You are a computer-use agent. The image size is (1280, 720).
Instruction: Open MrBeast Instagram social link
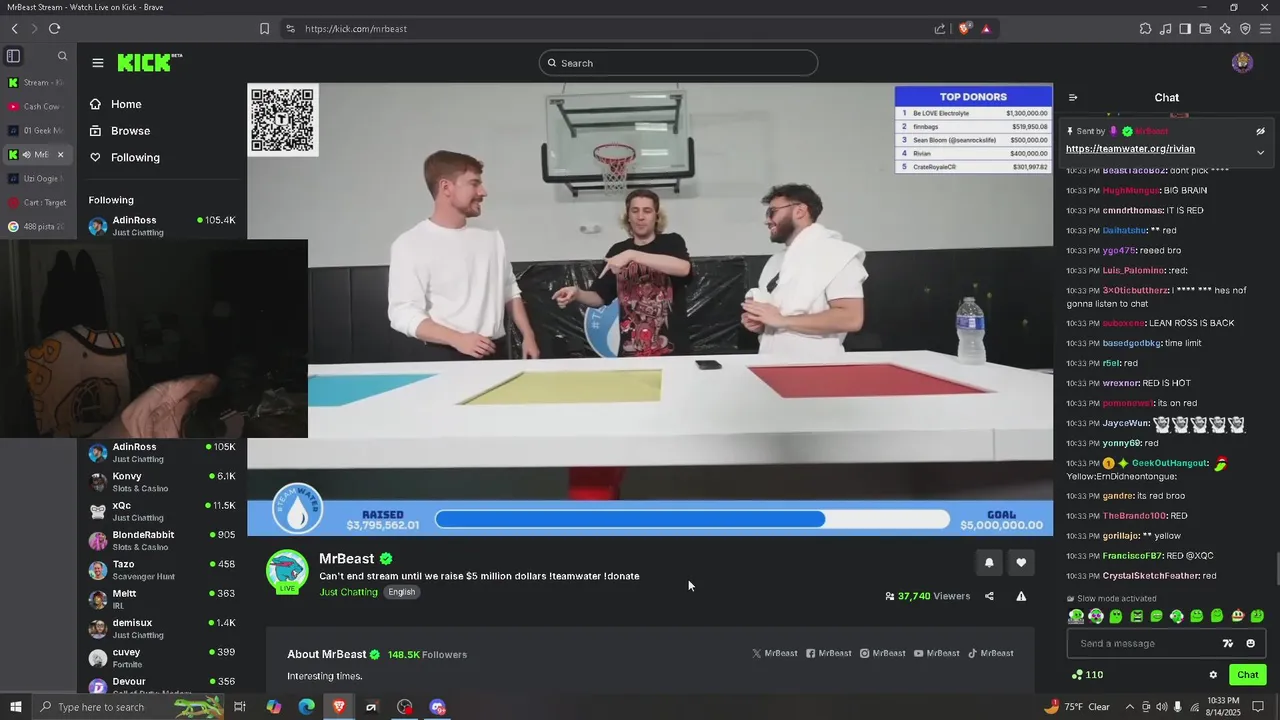883,653
